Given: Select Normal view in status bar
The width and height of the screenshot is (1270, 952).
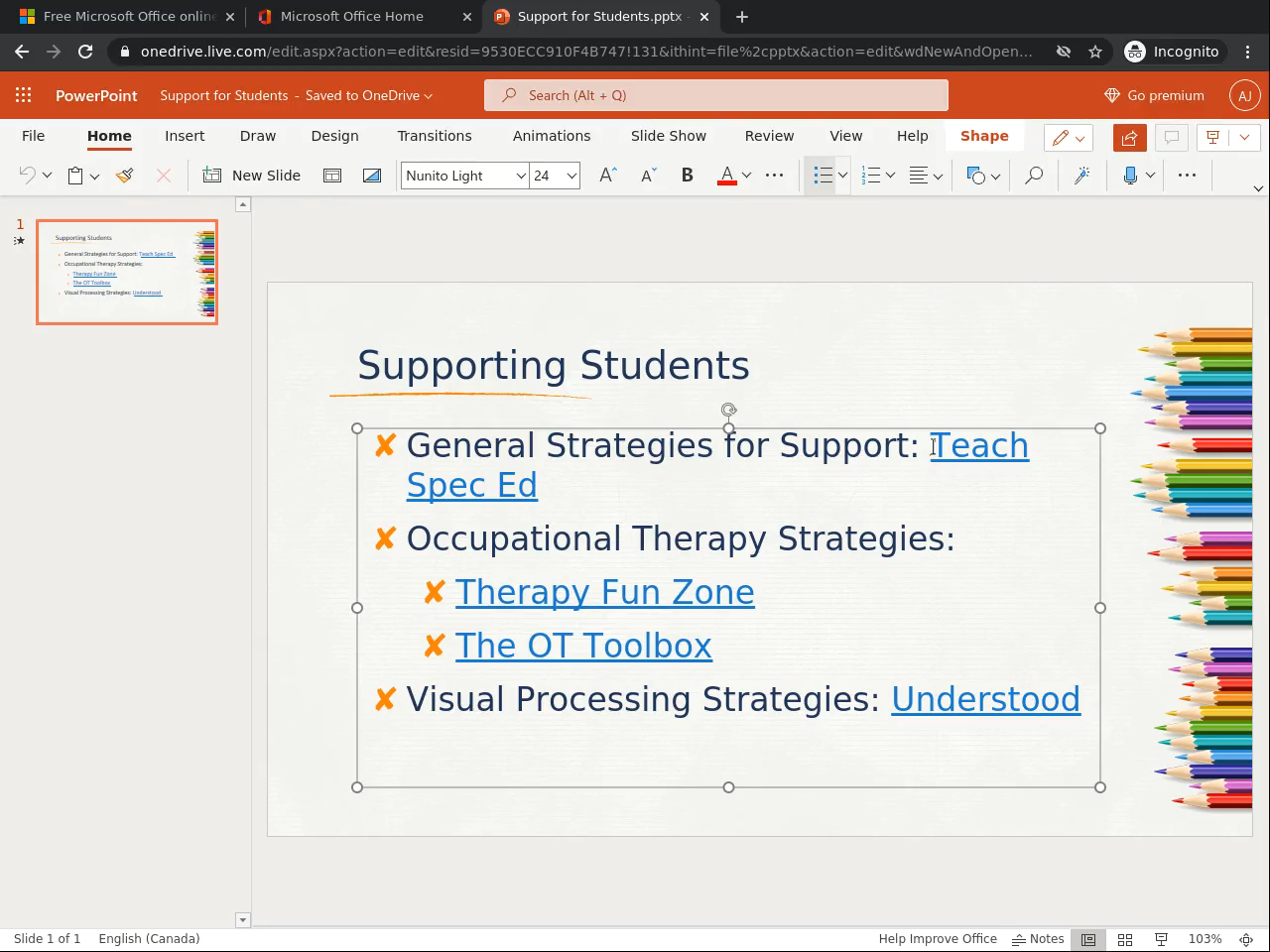Looking at the screenshot, I should (1088, 939).
